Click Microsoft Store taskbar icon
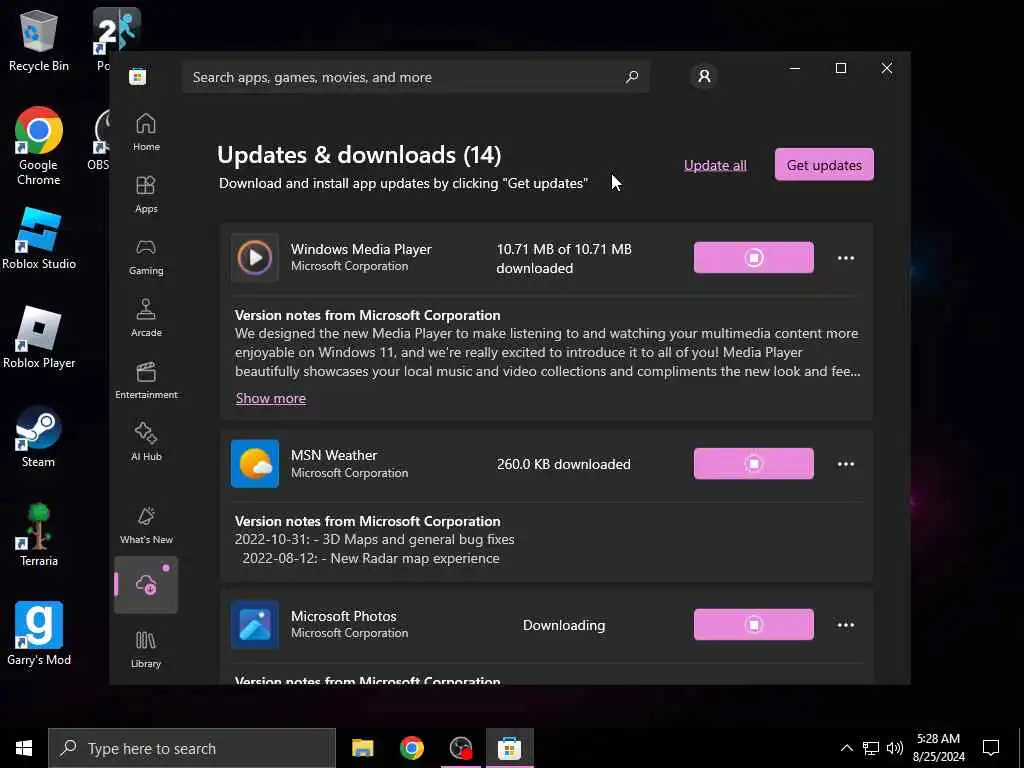 click(509, 748)
